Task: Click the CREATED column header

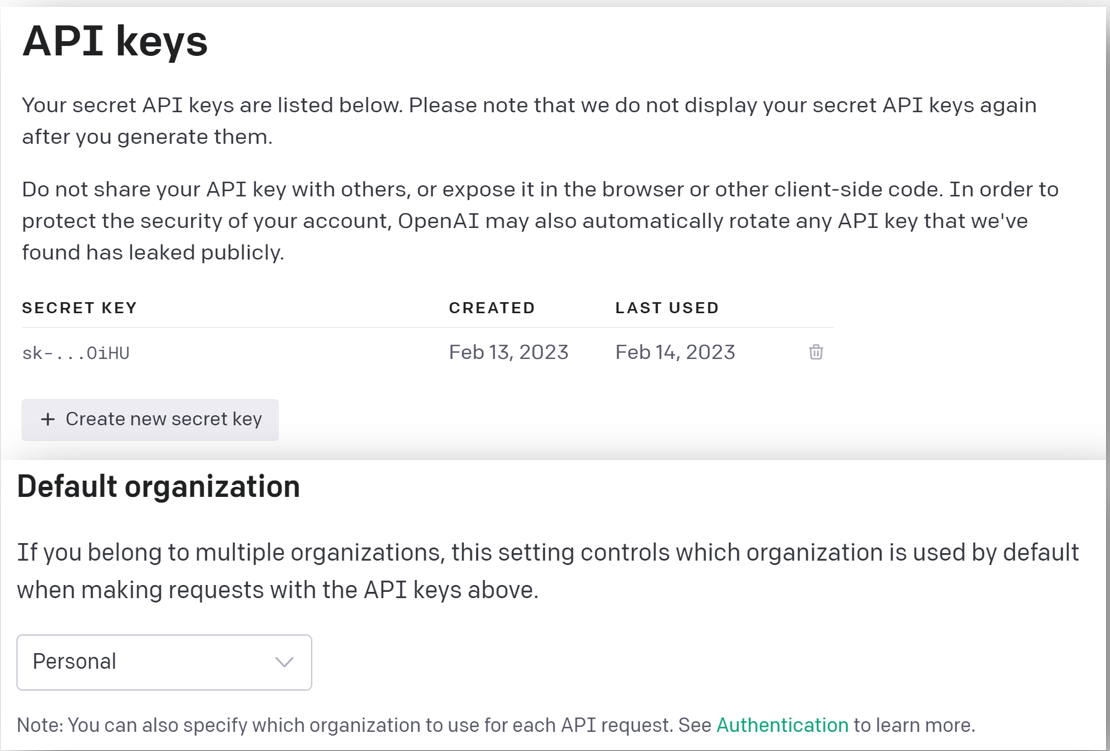Action: click(492, 308)
